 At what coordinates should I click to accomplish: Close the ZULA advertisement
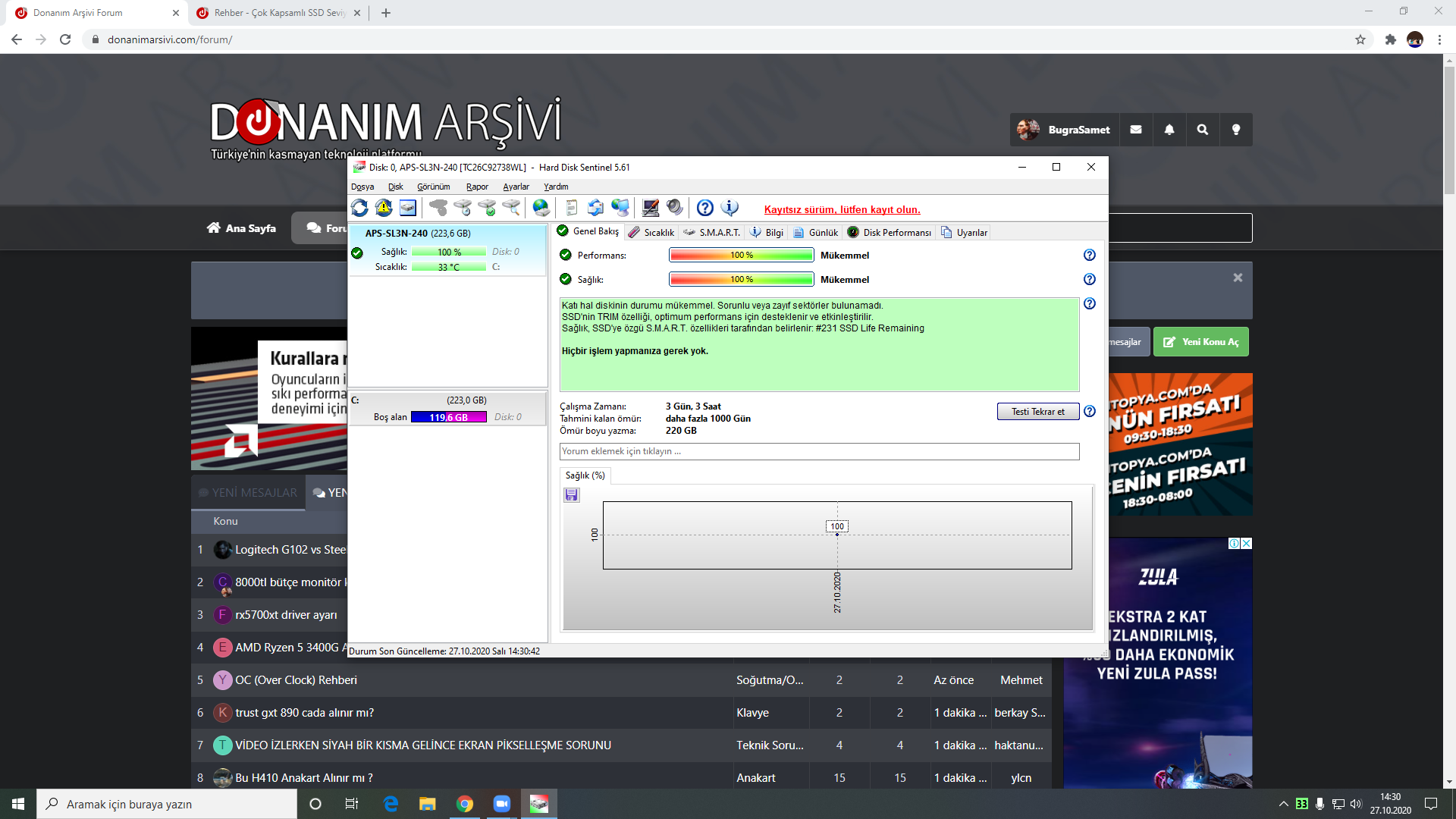[1246, 544]
